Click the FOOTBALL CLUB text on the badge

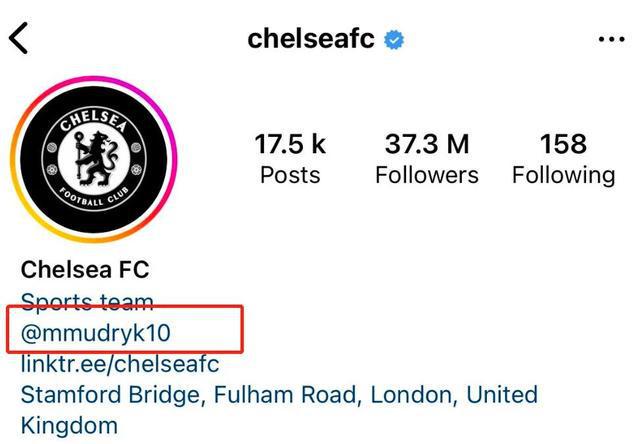click(x=93, y=196)
